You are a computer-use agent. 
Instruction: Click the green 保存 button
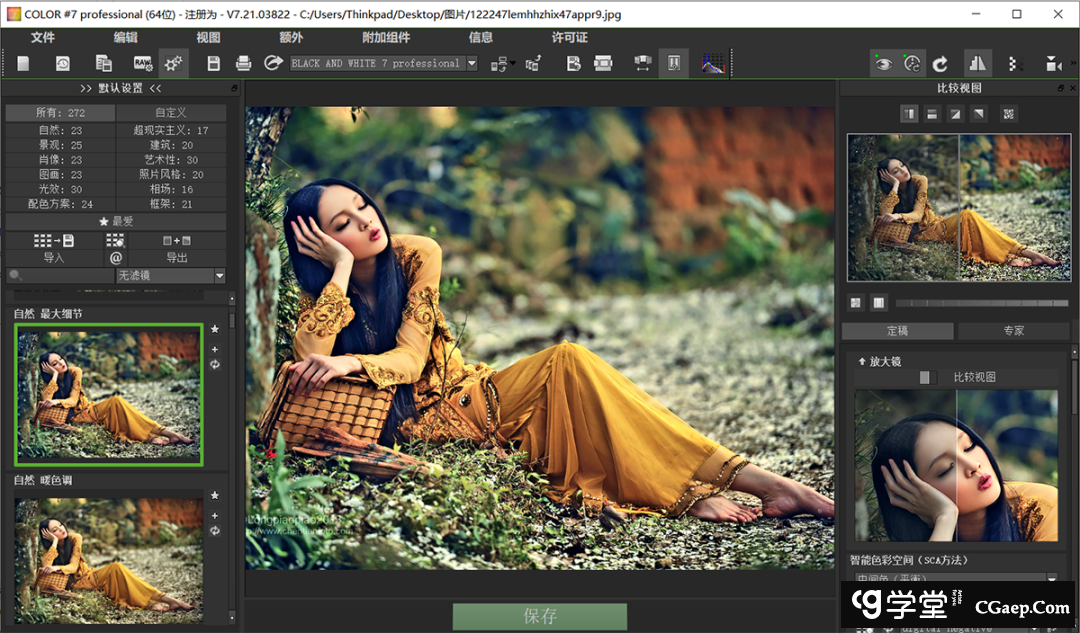[540, 616]
